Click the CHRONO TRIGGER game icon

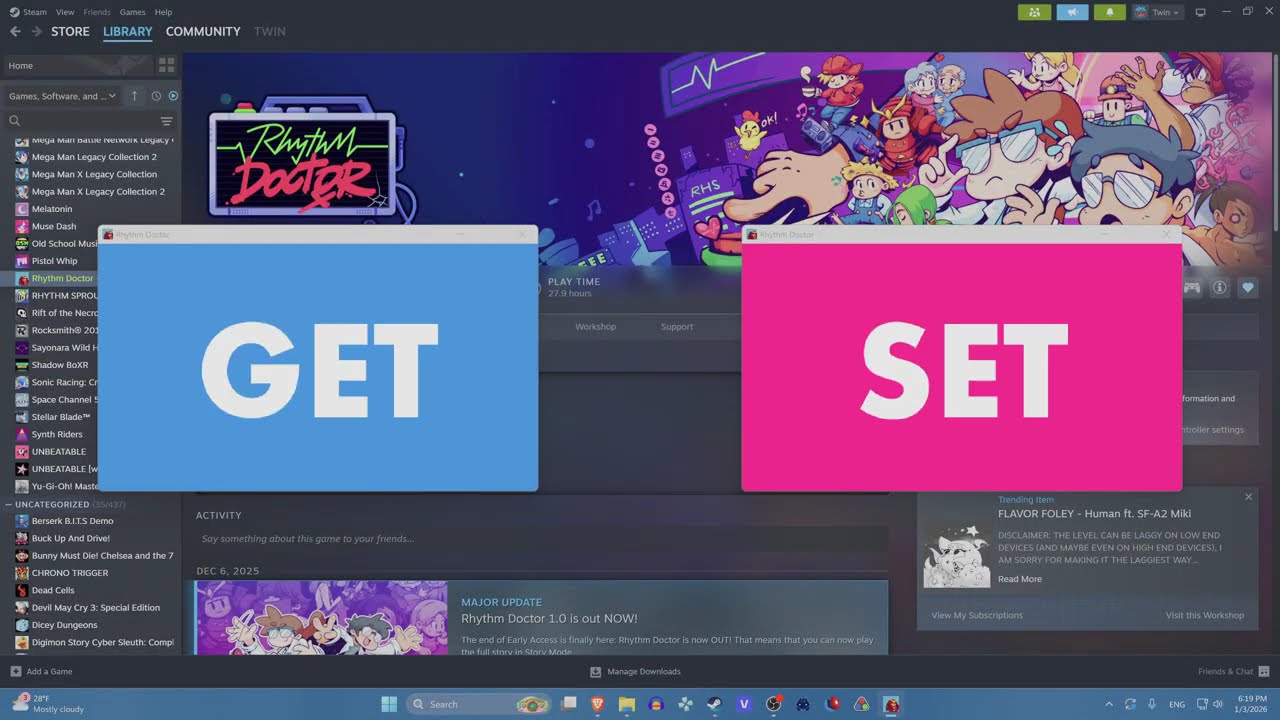tap(22, 573)
